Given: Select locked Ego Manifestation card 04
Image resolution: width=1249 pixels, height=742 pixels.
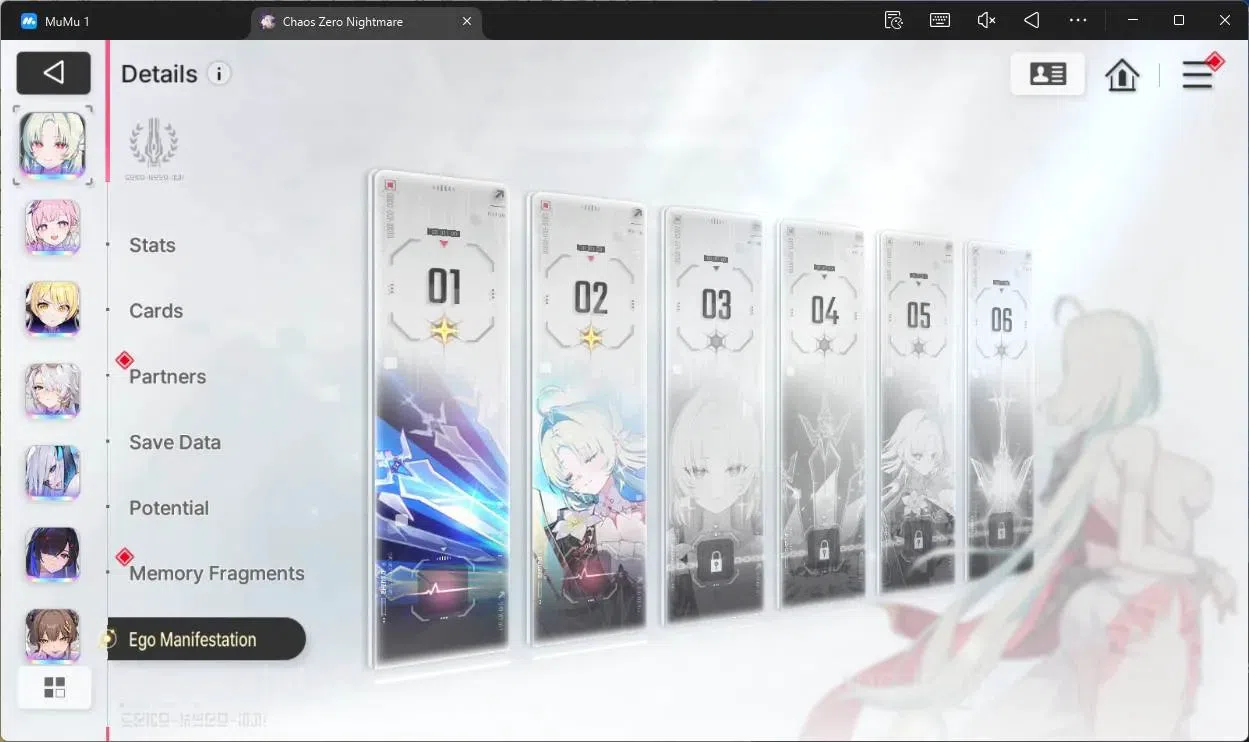Looking at the screenshot, I should pyautogui.click(x=822, y=412).
